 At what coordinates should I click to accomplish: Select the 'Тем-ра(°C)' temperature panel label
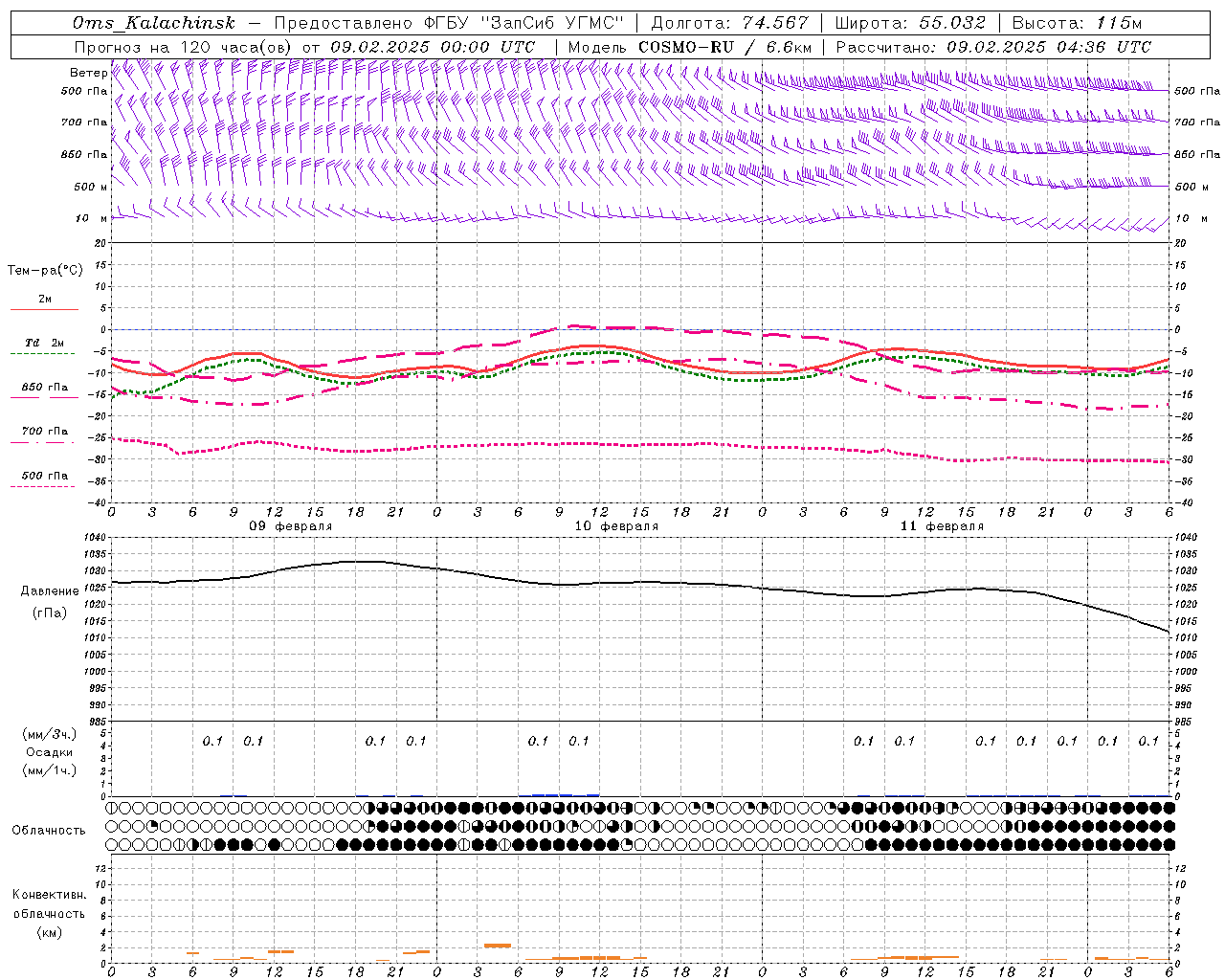tap(45, 271)
